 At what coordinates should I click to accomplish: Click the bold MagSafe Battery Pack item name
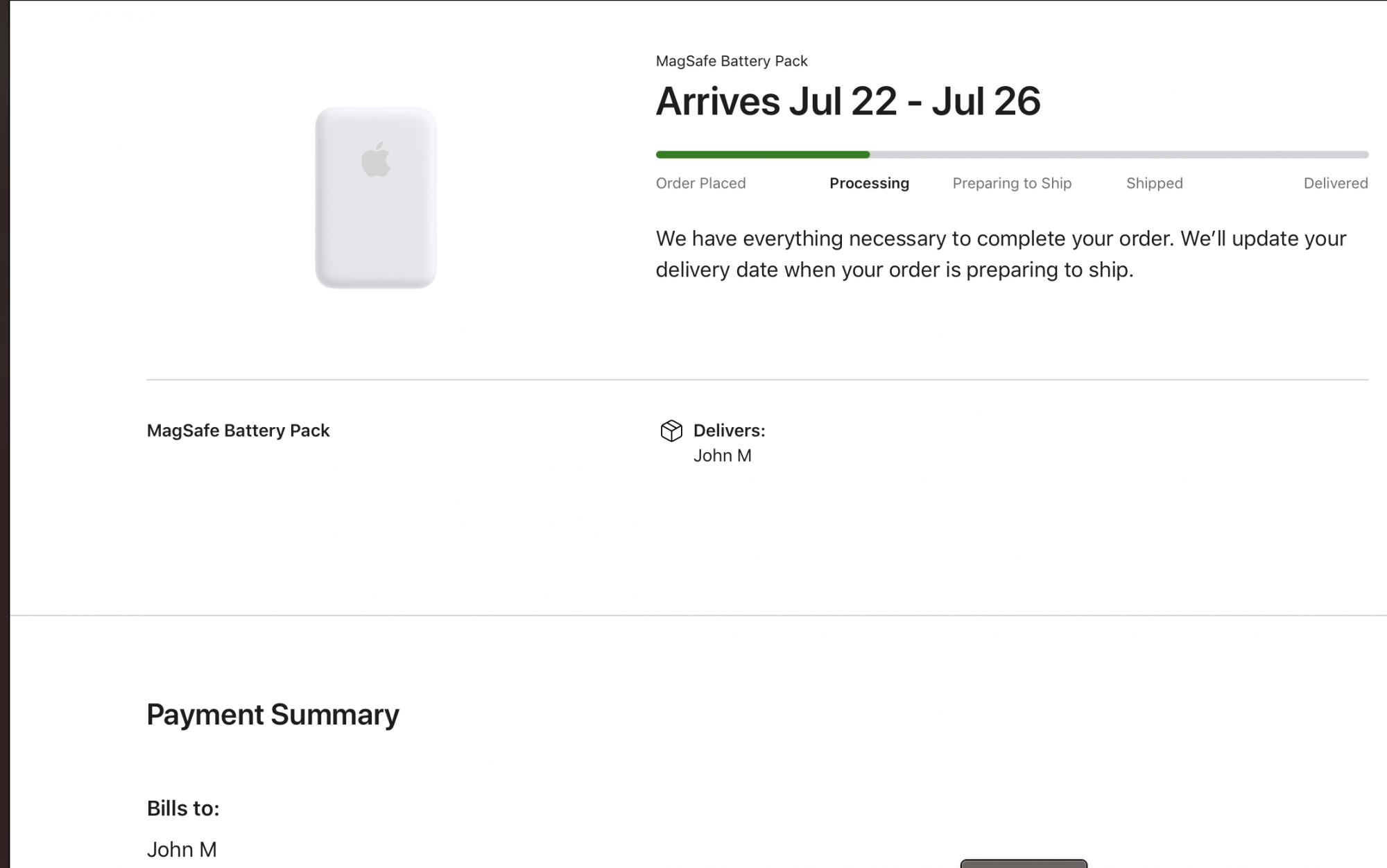[238, 431]
